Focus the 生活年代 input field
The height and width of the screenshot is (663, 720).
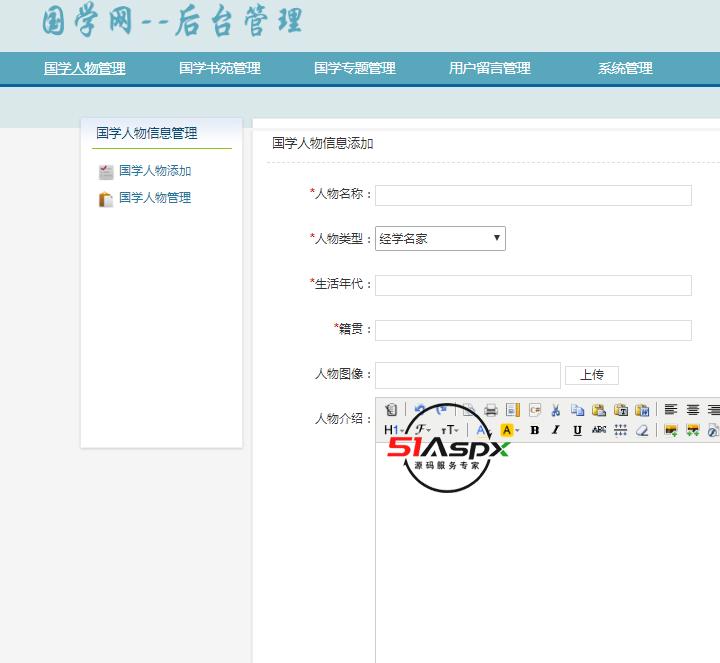[x=533, y=285]
